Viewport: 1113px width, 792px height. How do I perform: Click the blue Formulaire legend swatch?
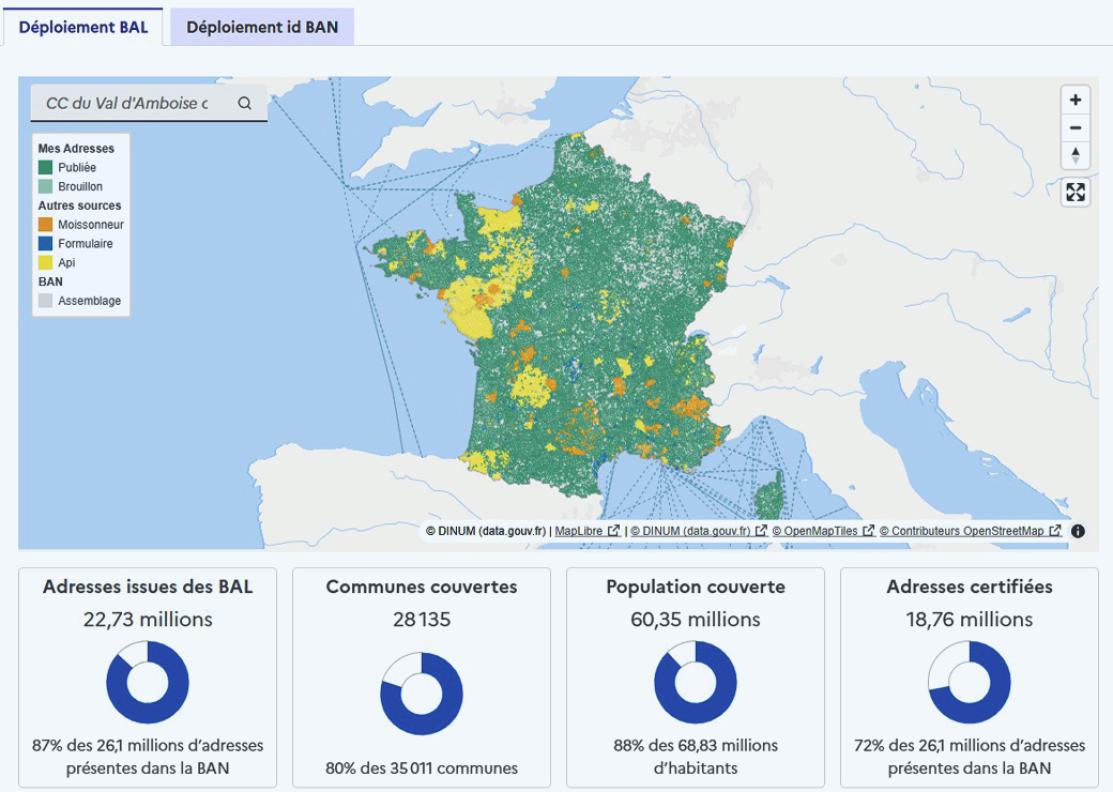pos(45,243)
